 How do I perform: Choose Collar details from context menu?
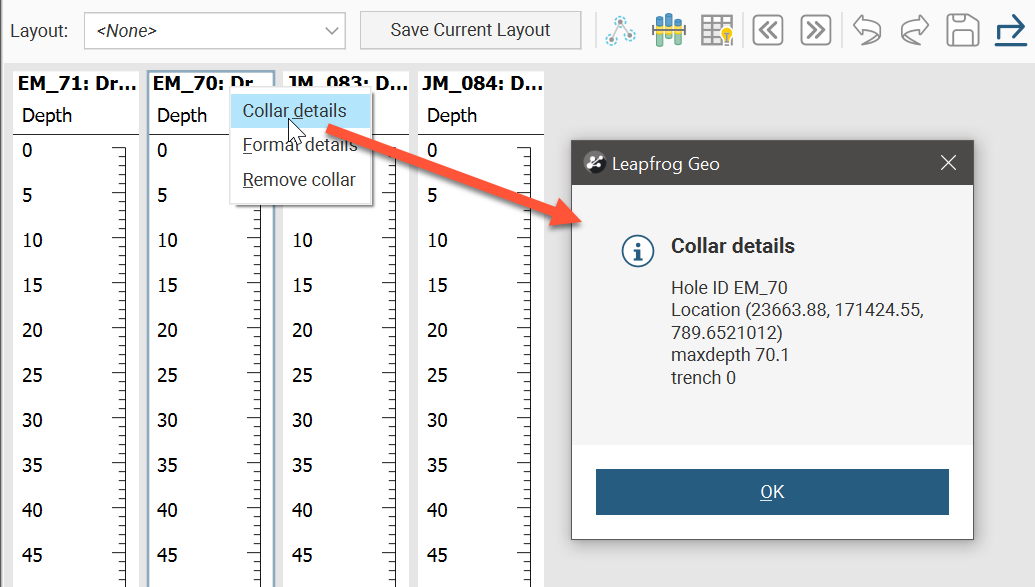pos(300,111)
